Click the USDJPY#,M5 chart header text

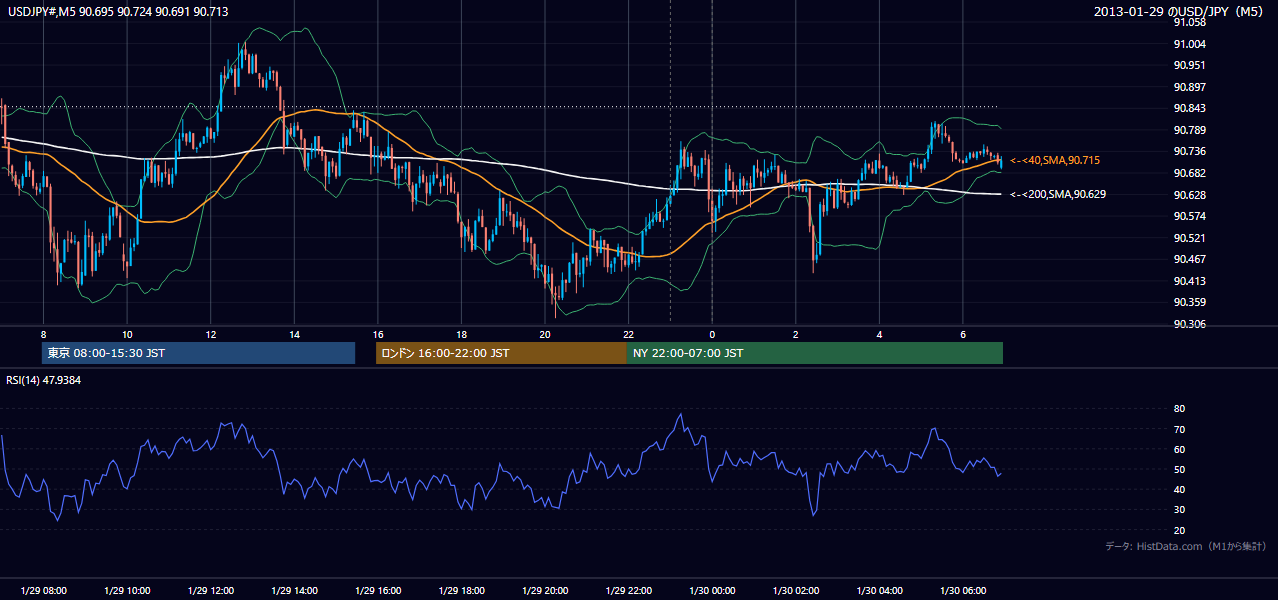click(x=118, y=11)
